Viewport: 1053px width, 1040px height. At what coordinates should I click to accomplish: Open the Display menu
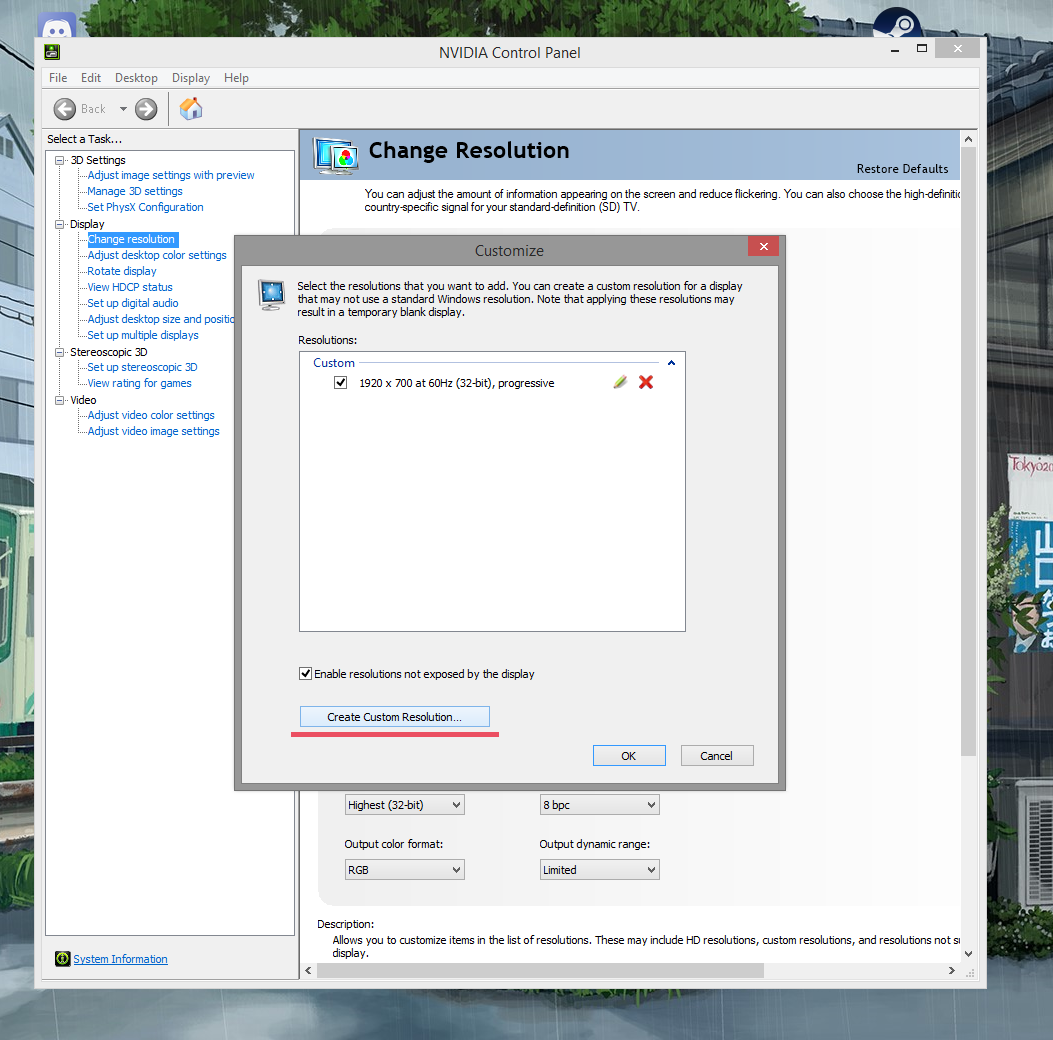pos(191,78)
